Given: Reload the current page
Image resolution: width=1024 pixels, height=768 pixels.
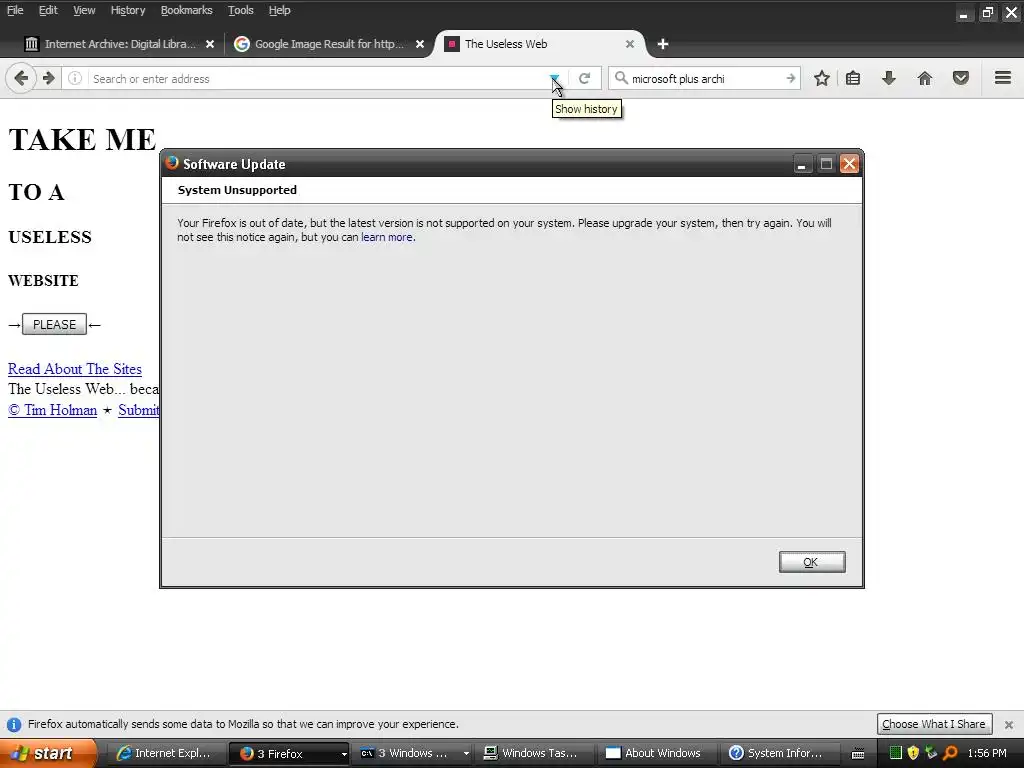Looking at the screenshot, I should point(584,78).
